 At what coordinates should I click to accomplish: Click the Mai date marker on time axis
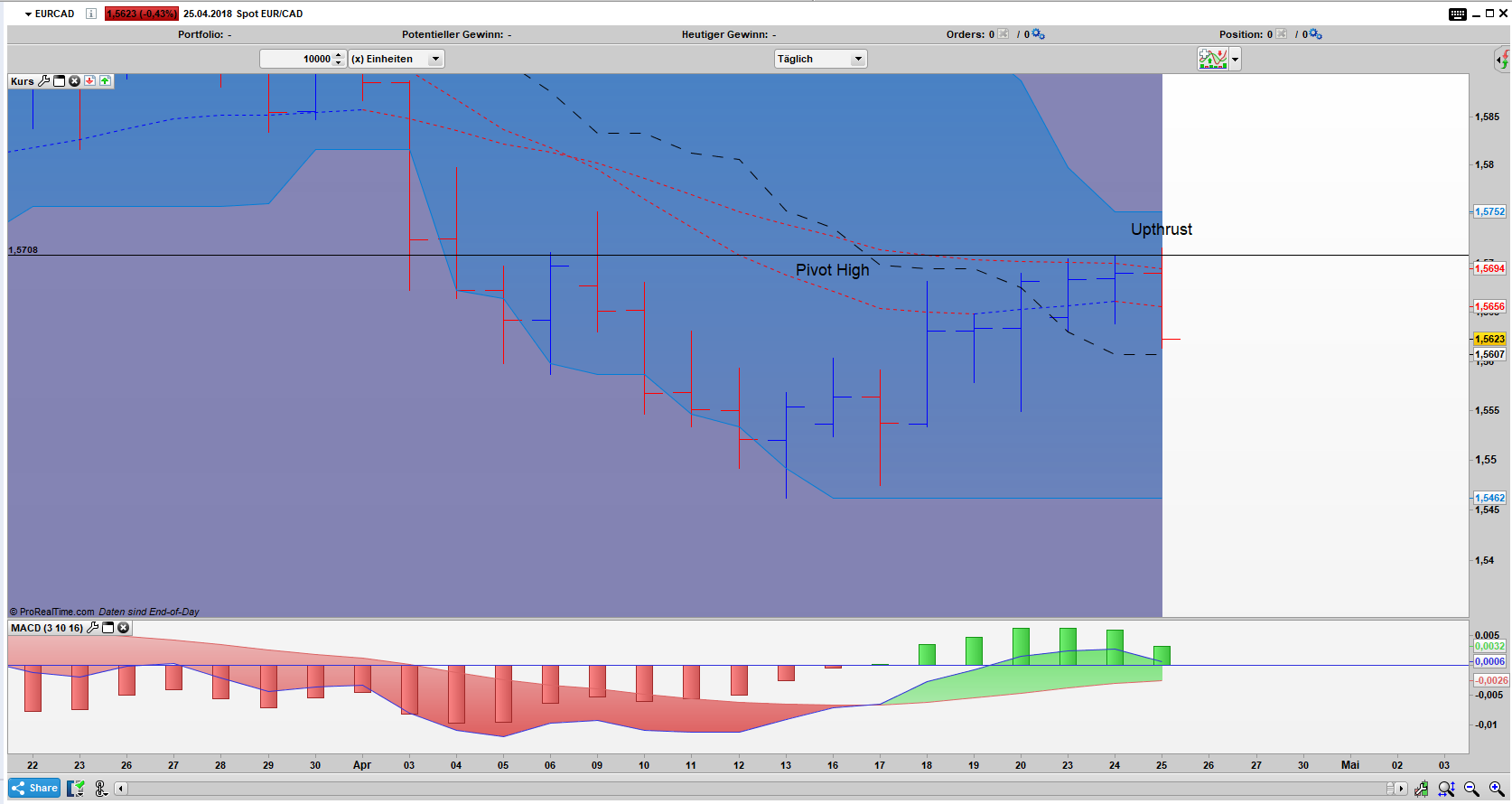coord(1350,765)
